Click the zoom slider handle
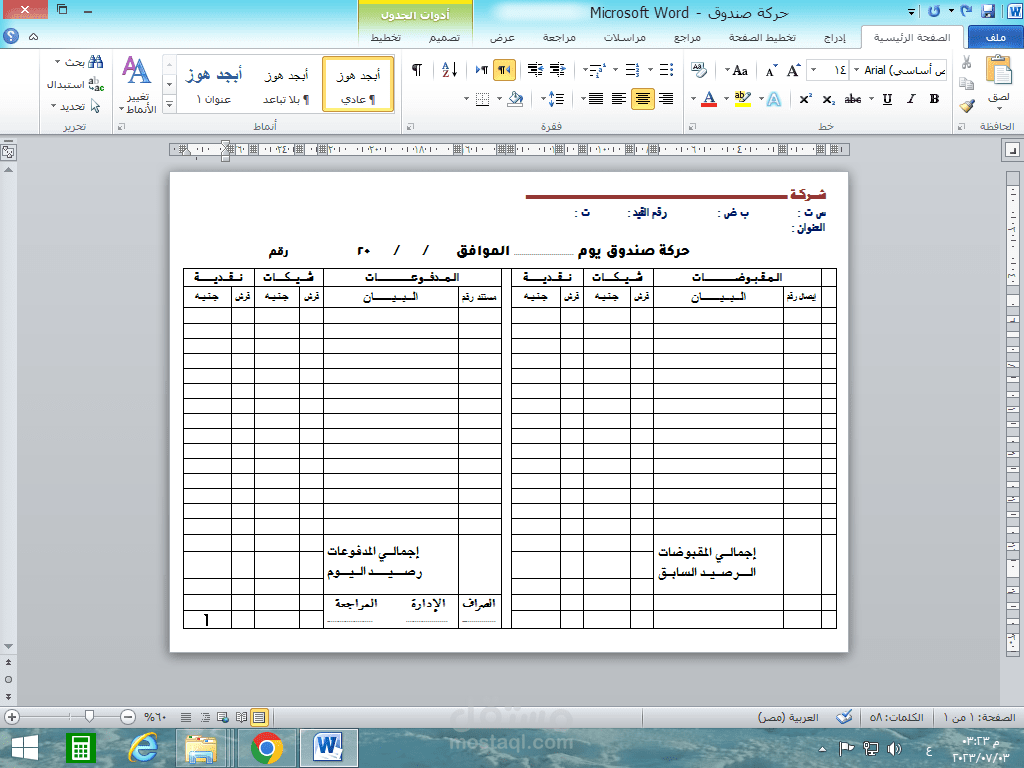 [89, 717]
